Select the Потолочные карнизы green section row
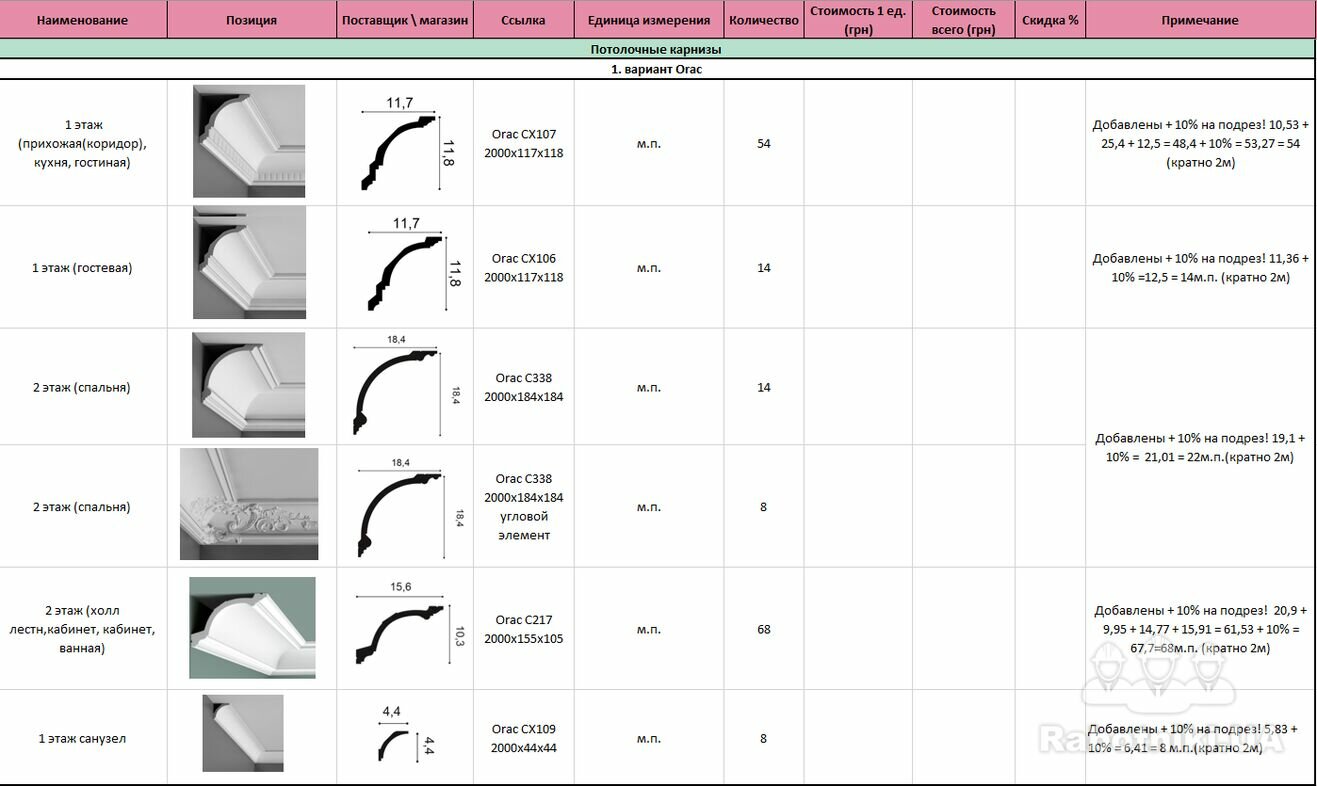This screenshot has width=1317, height=786. (656, 49)
